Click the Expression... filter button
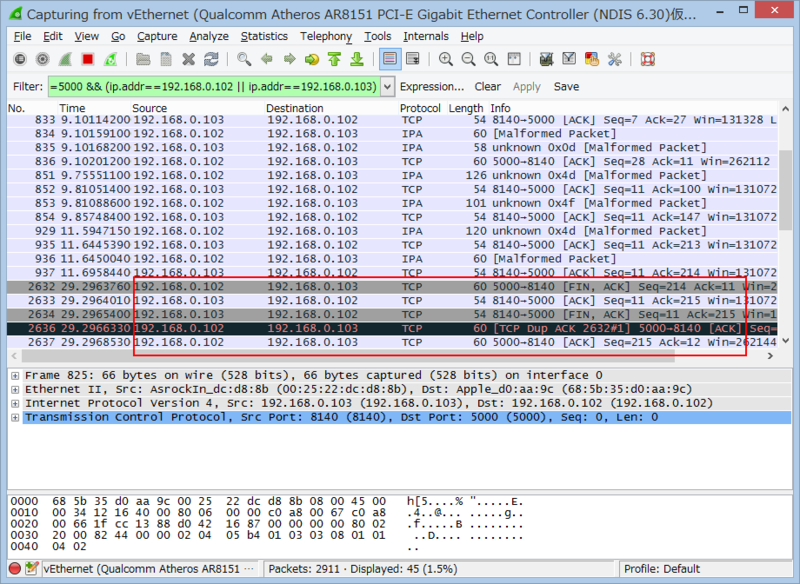The image size is (800, 584). (432, 87)
